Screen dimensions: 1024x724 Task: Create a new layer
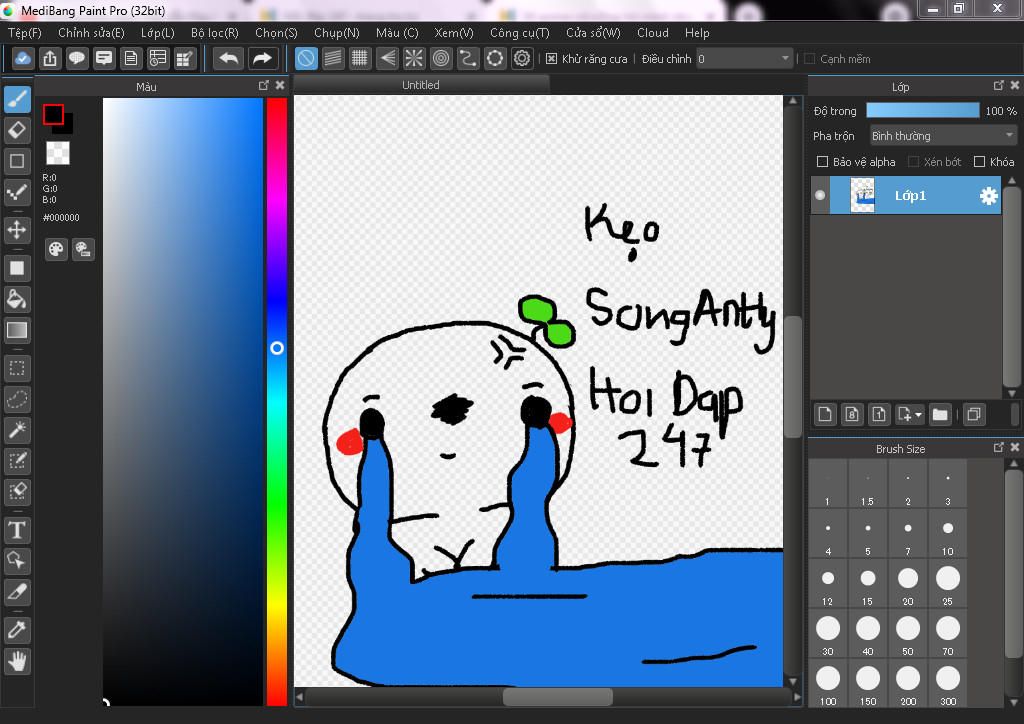(825, 415)
